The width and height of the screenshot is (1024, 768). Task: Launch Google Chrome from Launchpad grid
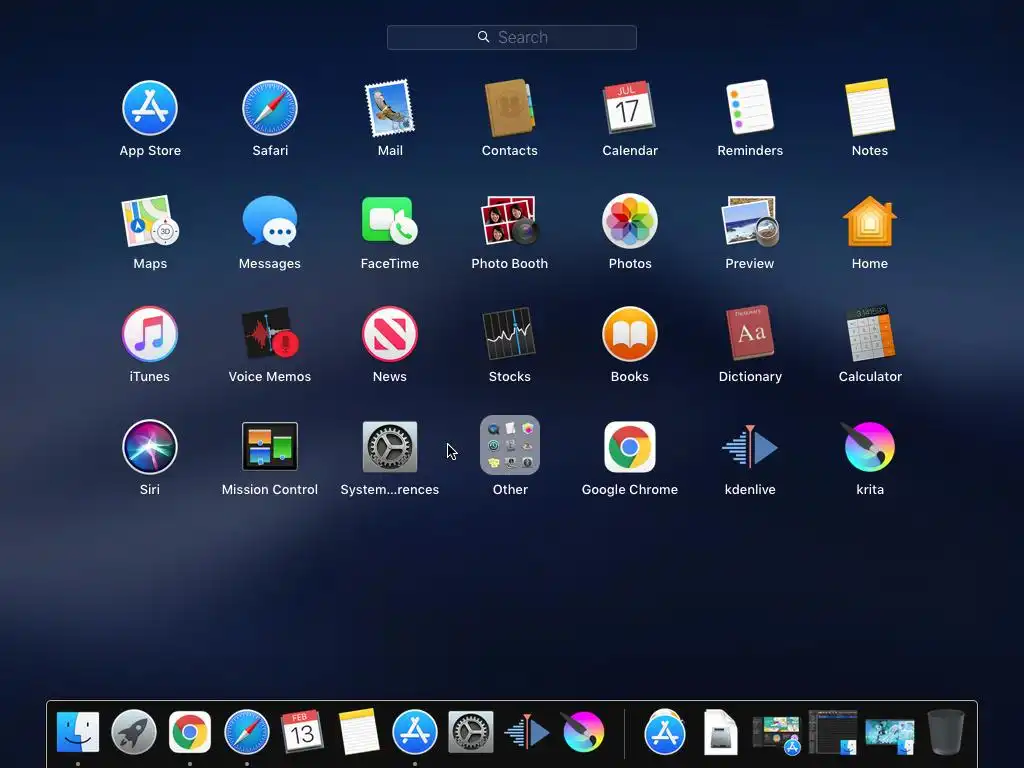click(x=630, y=447)
